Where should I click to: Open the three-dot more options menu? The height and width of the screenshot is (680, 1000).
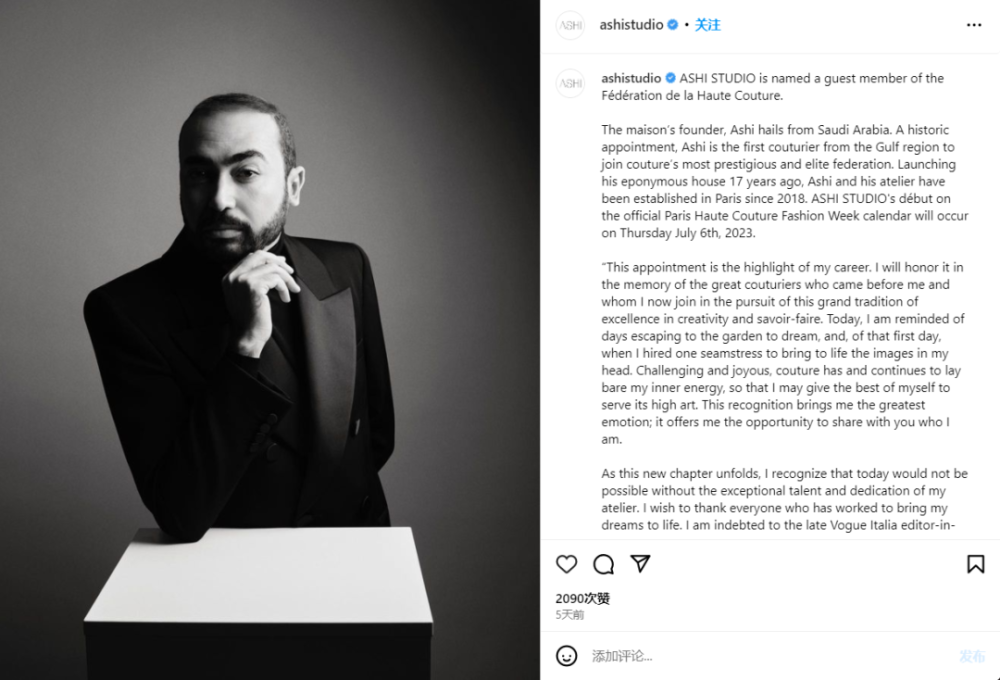pyautogui.click(x=974, y=25)
